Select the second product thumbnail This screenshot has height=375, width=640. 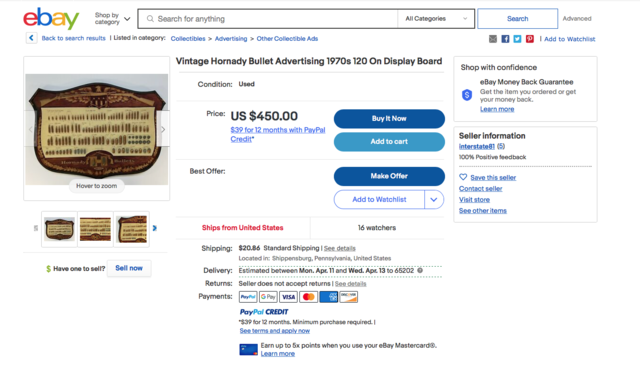95,229
